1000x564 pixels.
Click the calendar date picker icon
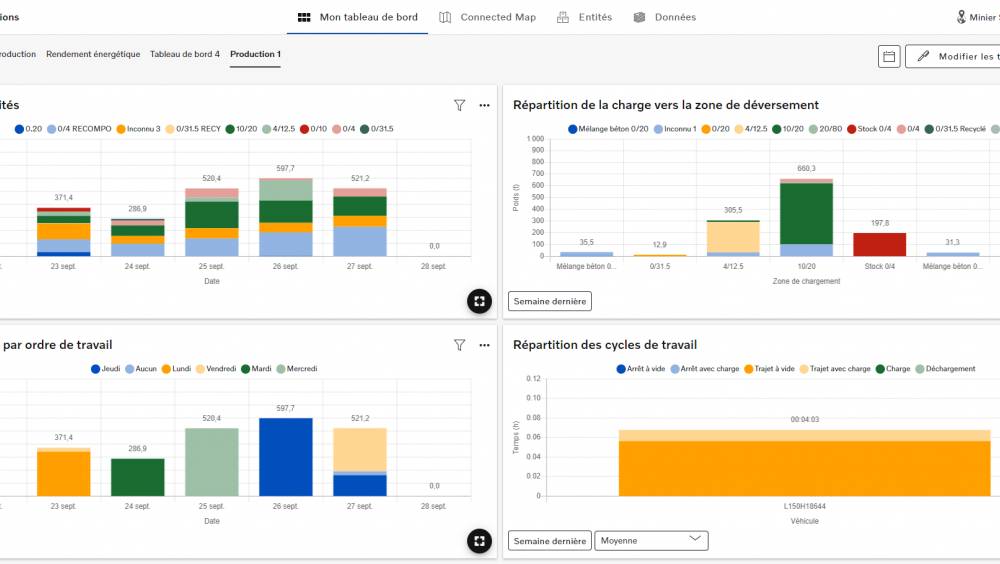click(x=889, y=57)
